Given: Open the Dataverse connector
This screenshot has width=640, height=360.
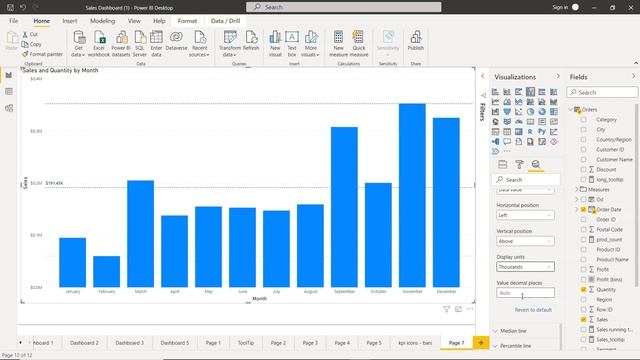Looking at the screenshot, I should 176,41.
